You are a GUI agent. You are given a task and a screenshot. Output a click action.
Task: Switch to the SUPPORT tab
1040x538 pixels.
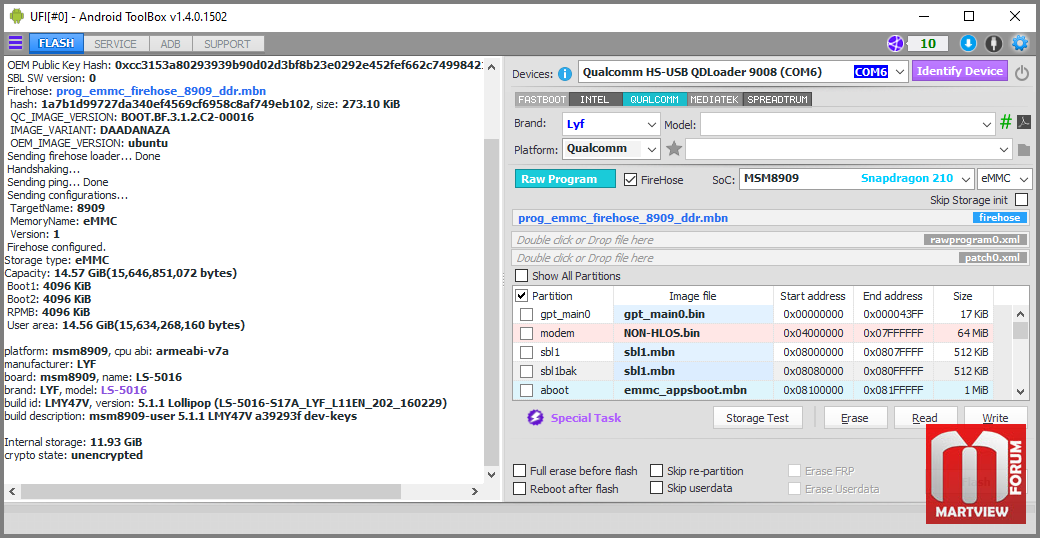click(x=228, y=44)
